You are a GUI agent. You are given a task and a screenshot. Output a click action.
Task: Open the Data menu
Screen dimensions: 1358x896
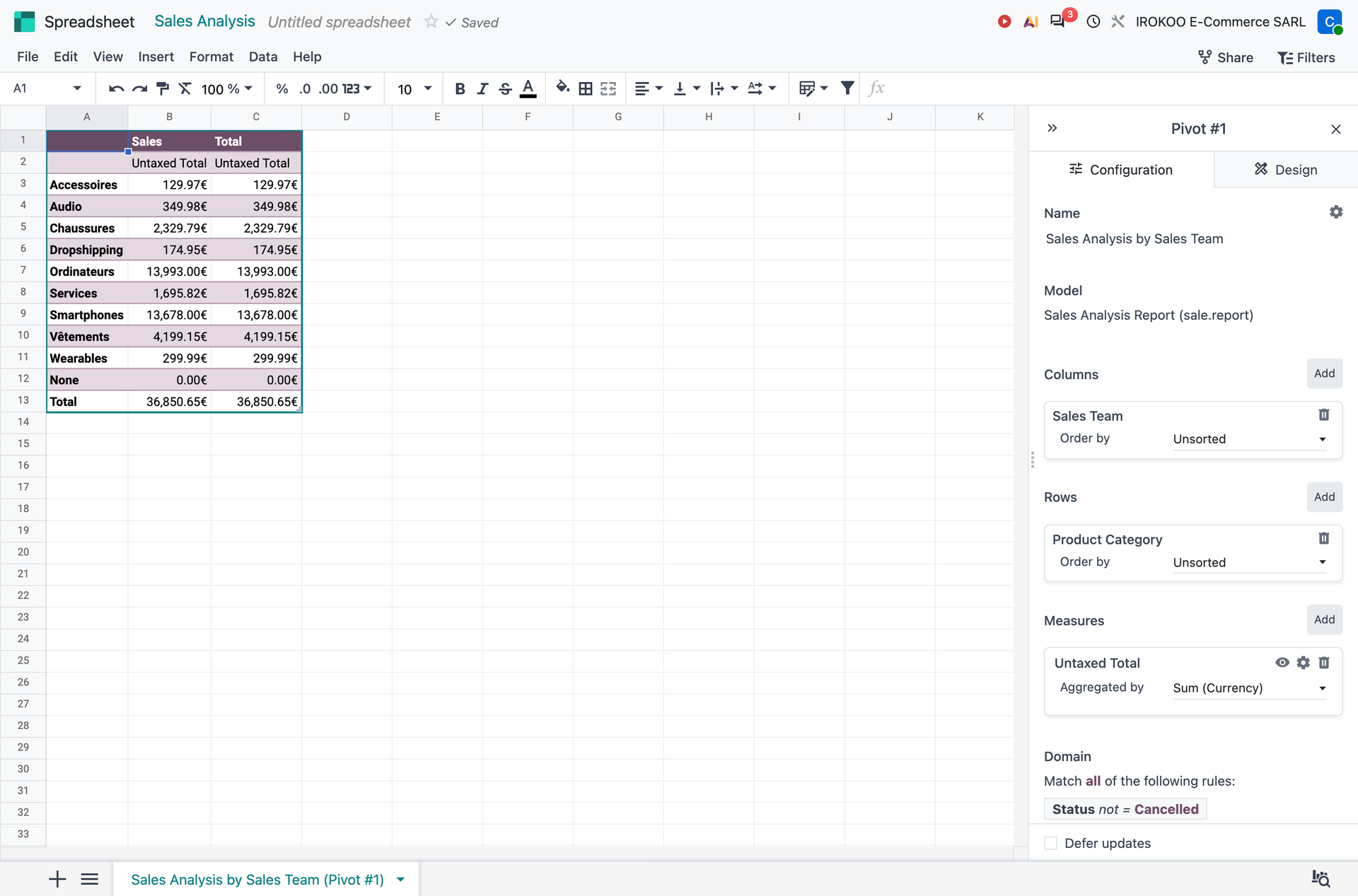263,57
